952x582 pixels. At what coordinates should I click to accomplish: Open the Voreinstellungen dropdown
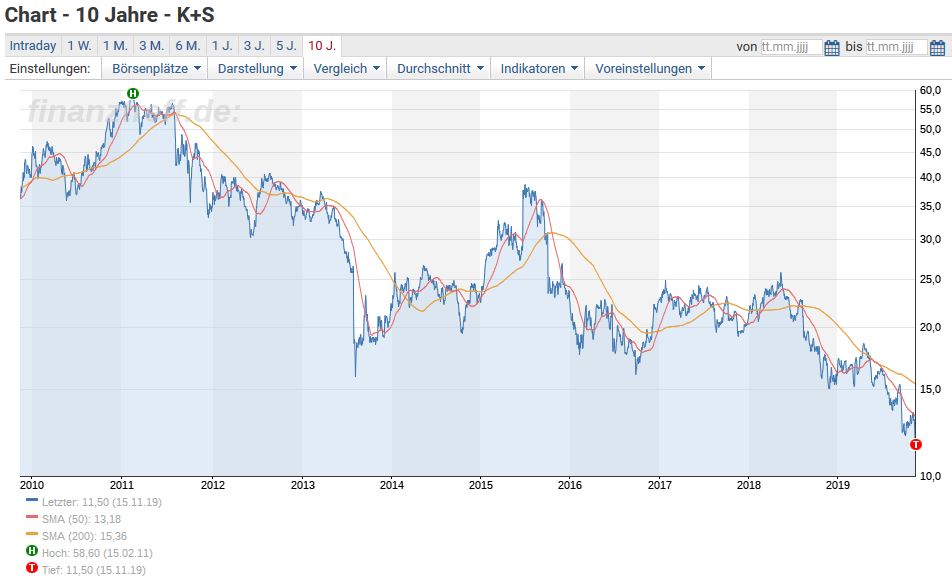(649, 69)
